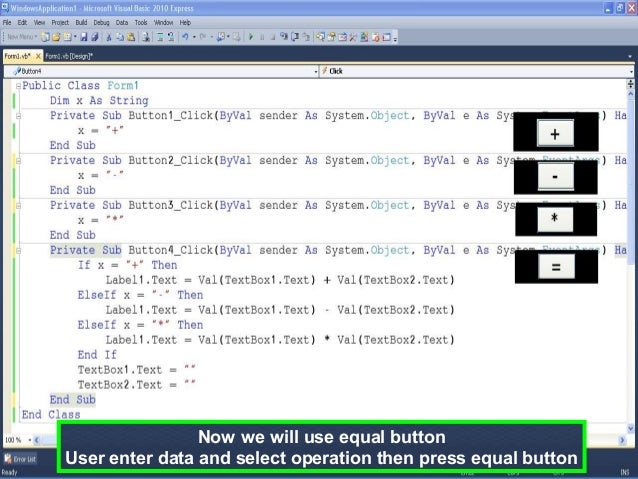Open the New Menu dropdown
Viewport: 638px width, 479px height.
(22, 37)
